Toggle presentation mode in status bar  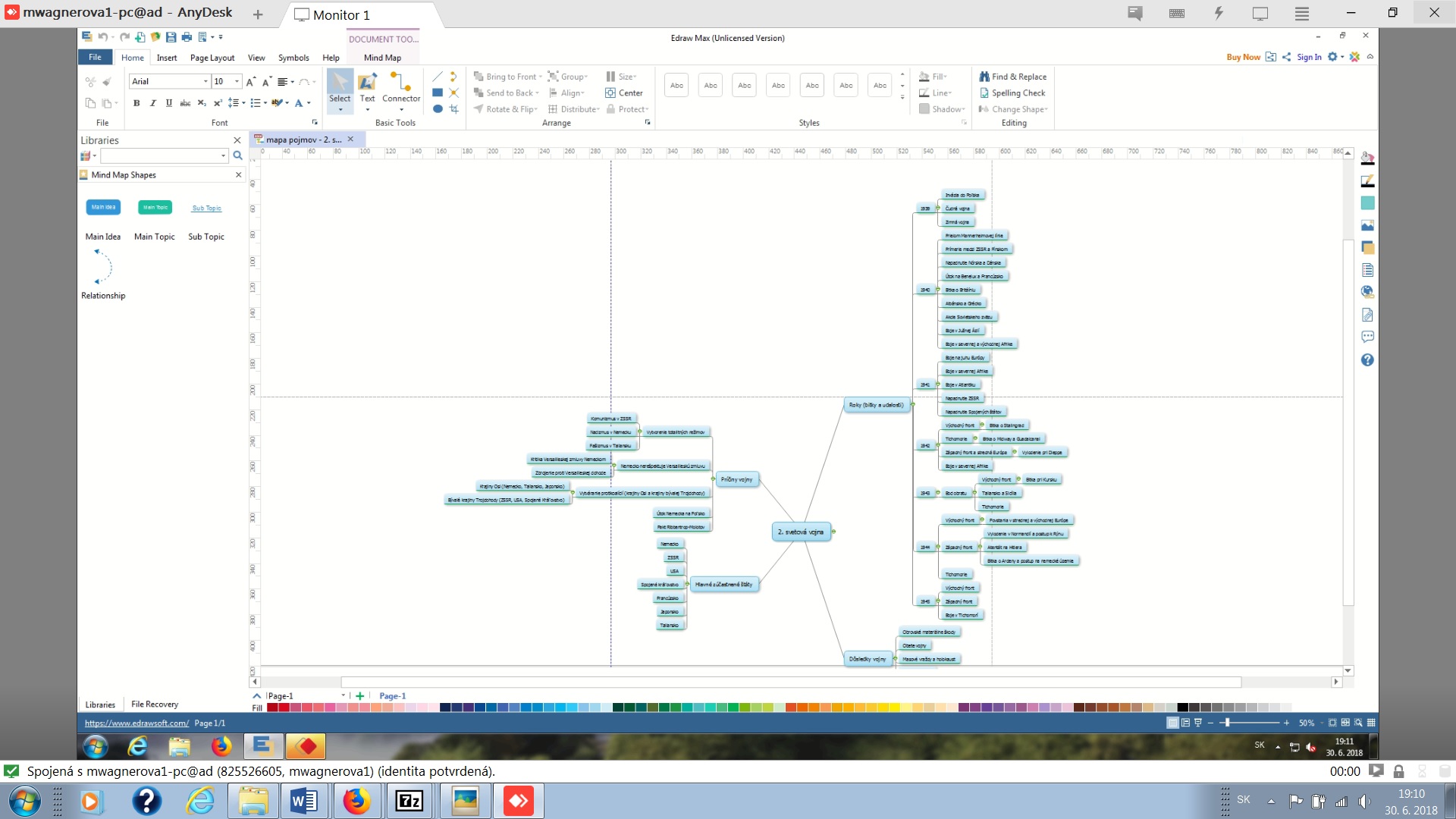(x=1198, y=723)
